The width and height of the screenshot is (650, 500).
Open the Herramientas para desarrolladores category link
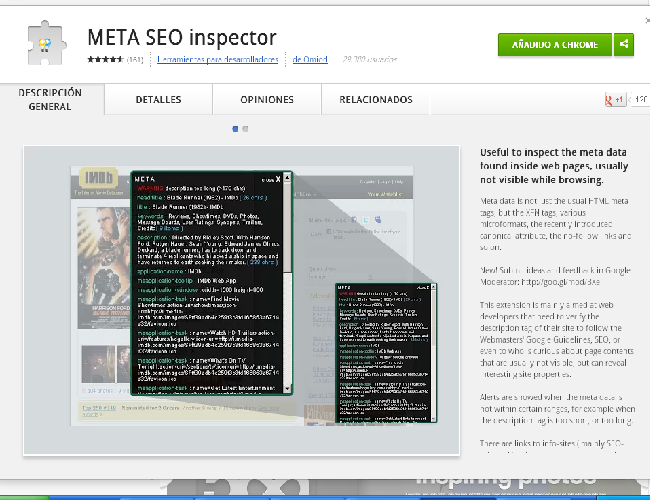[x=218, y=59]
